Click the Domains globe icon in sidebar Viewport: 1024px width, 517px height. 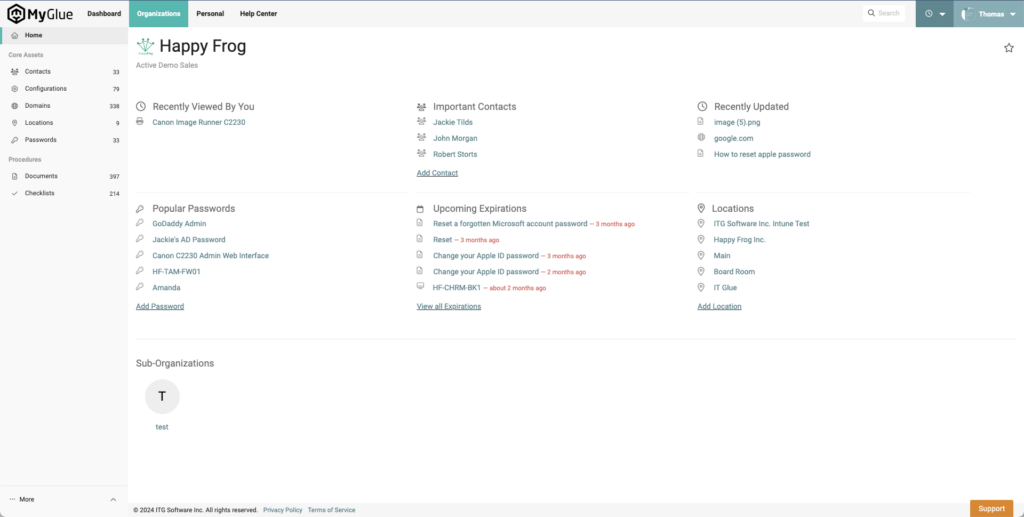14,106
